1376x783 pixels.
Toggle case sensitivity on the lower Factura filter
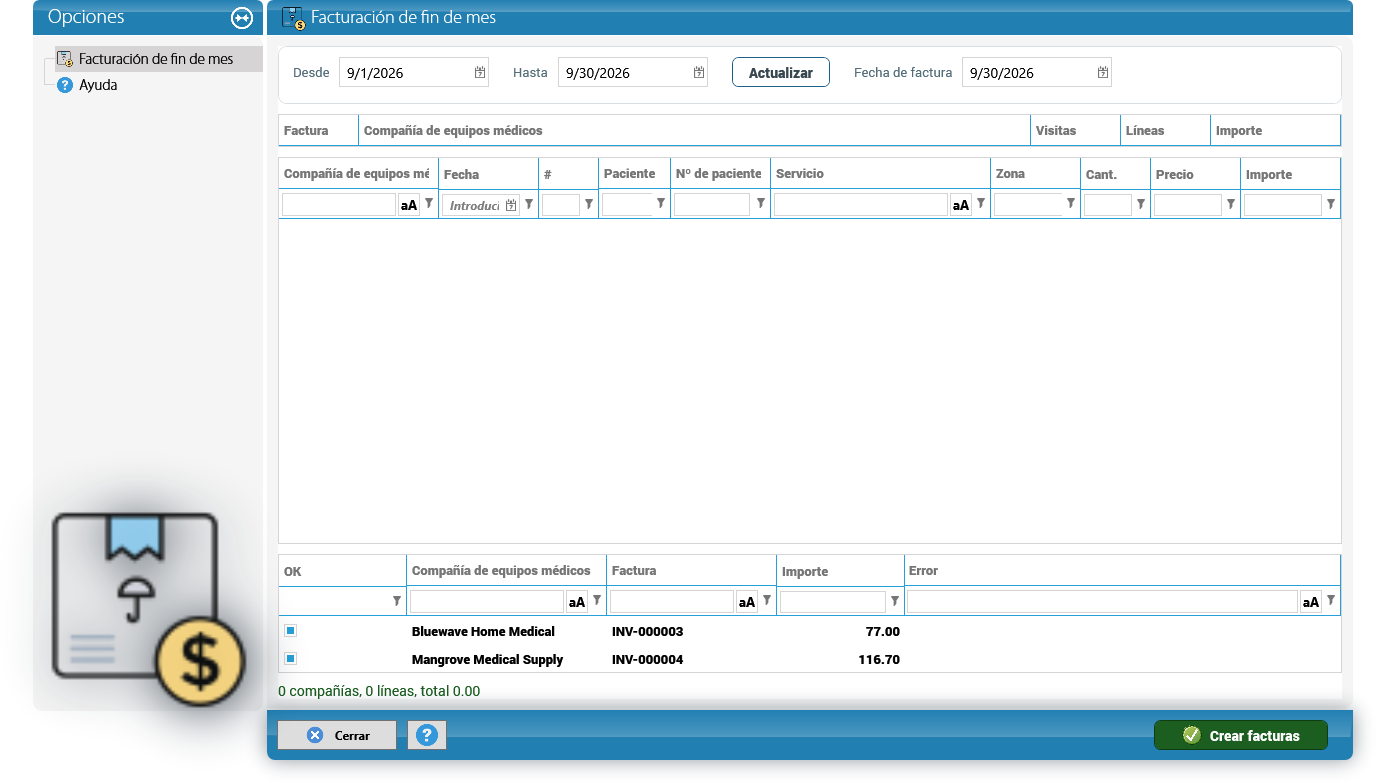tap(747, 602)
